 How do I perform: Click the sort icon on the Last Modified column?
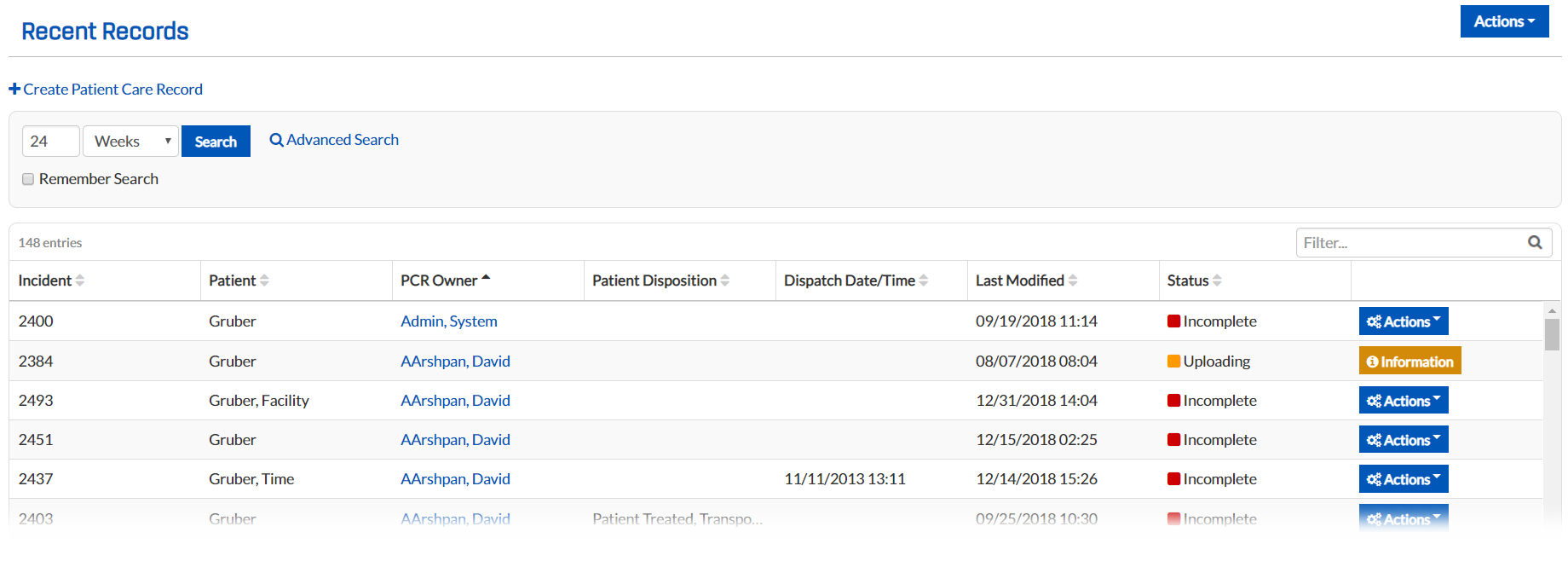click(1072, 280)
